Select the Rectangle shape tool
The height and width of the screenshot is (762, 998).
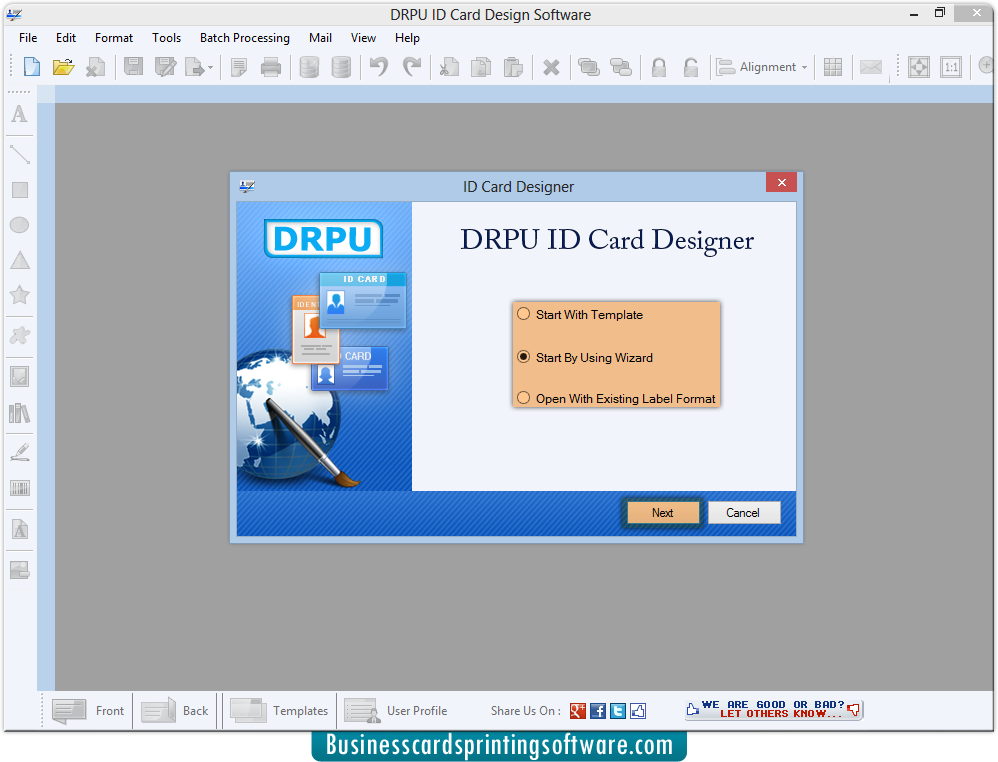click(x=20, y=190)
